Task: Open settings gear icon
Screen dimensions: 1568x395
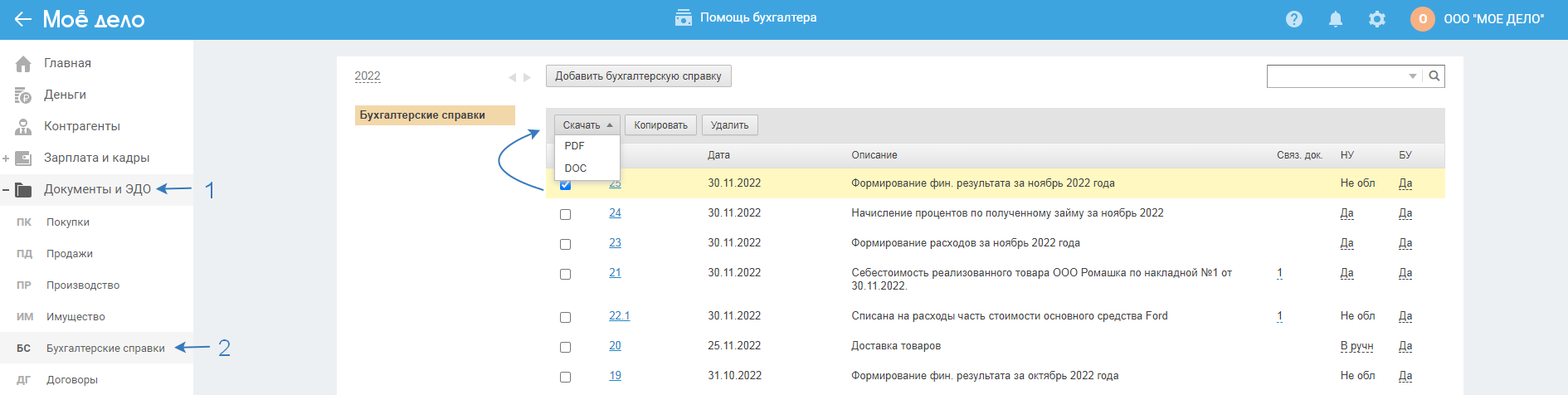Action: point(1376,19)
